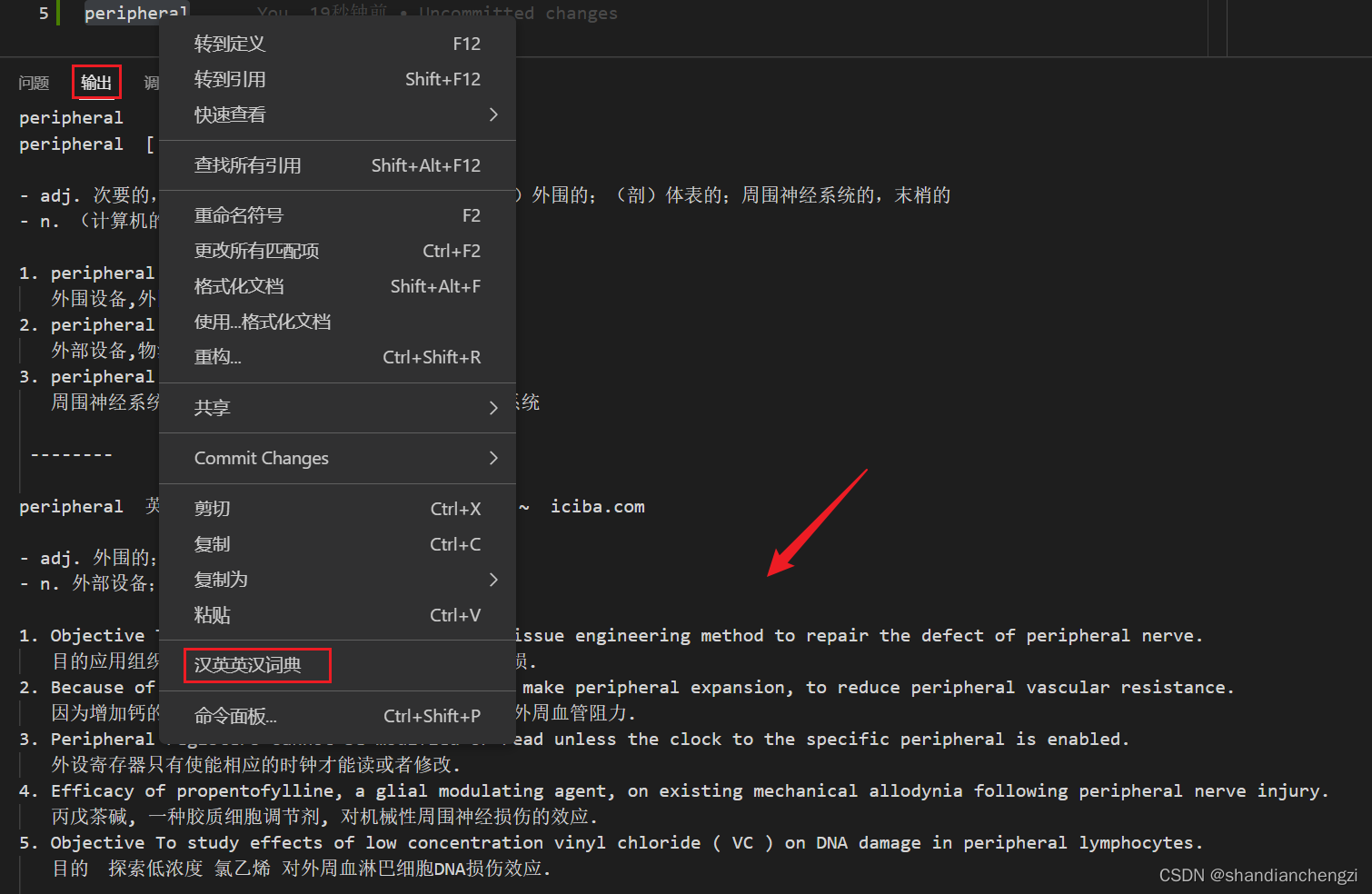
Task: Click the '- adj. 次要的' definition line
Action: coord(89,195)
